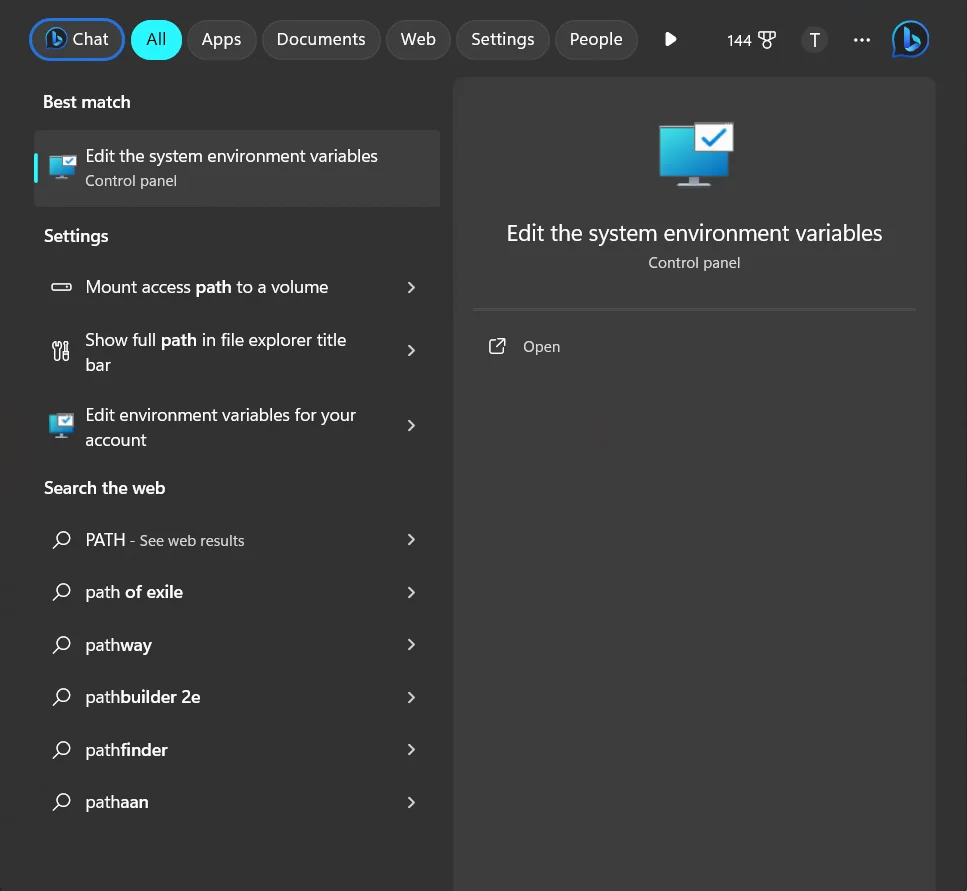Expand Show full path in file explorer chevron
The image size is (967, 891).
click(x=411, y=351)
